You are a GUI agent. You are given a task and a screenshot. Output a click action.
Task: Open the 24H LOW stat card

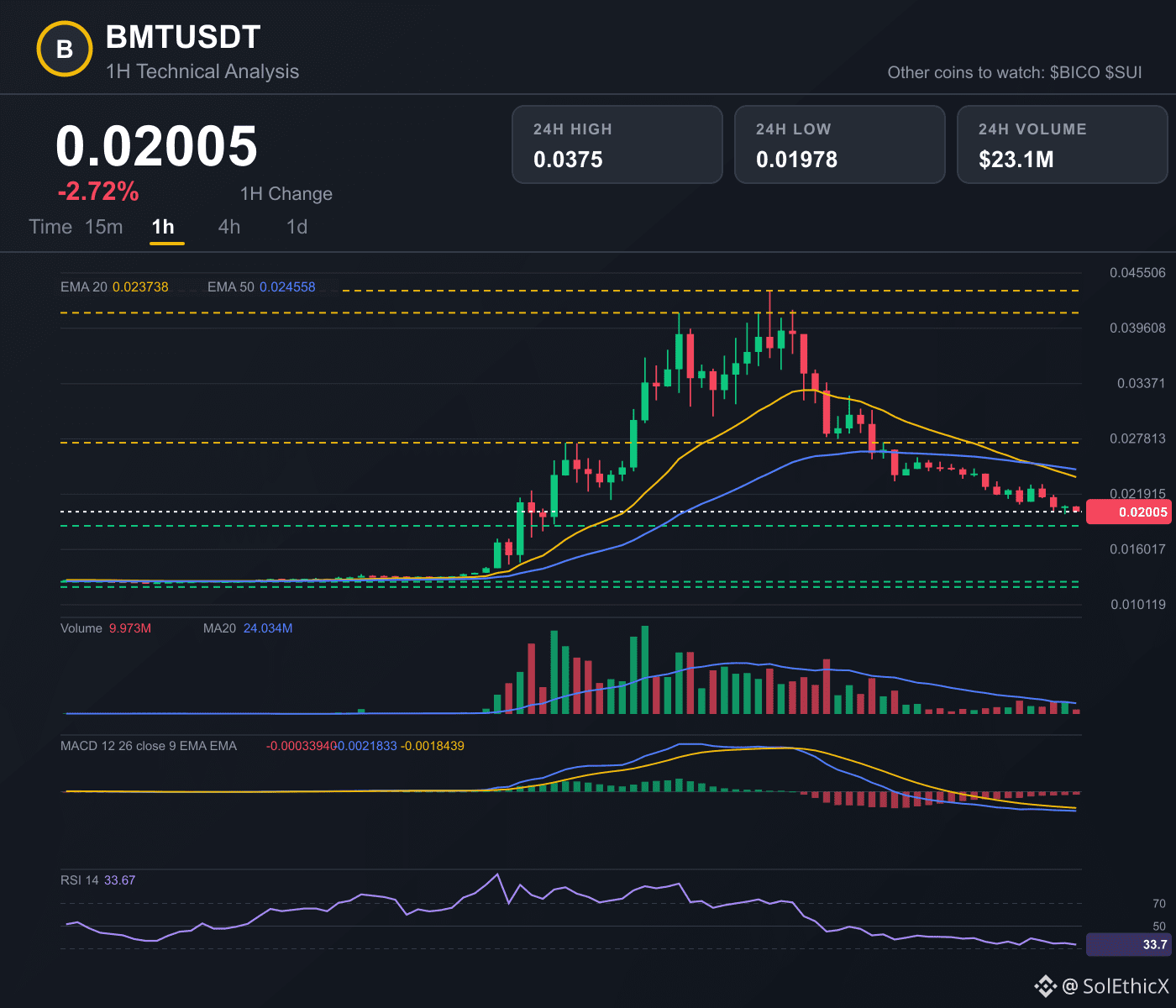click(x=840, y=144)
